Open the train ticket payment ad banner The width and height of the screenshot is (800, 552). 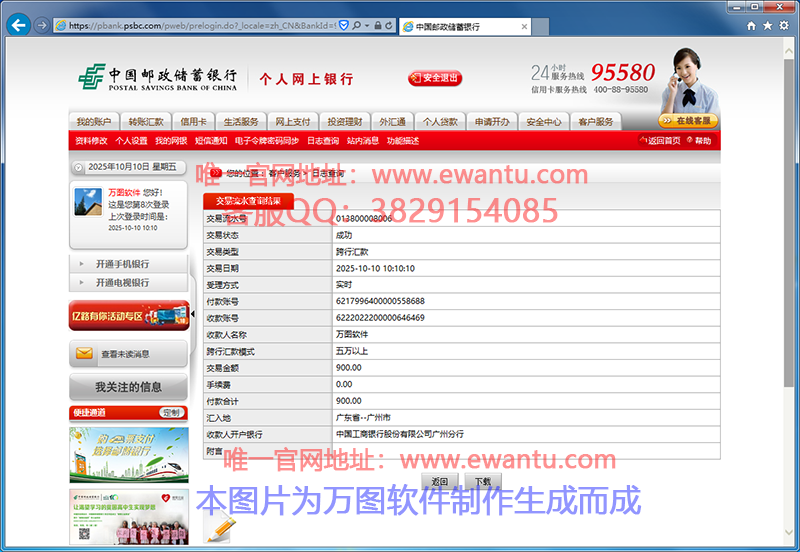coord(129,455)
